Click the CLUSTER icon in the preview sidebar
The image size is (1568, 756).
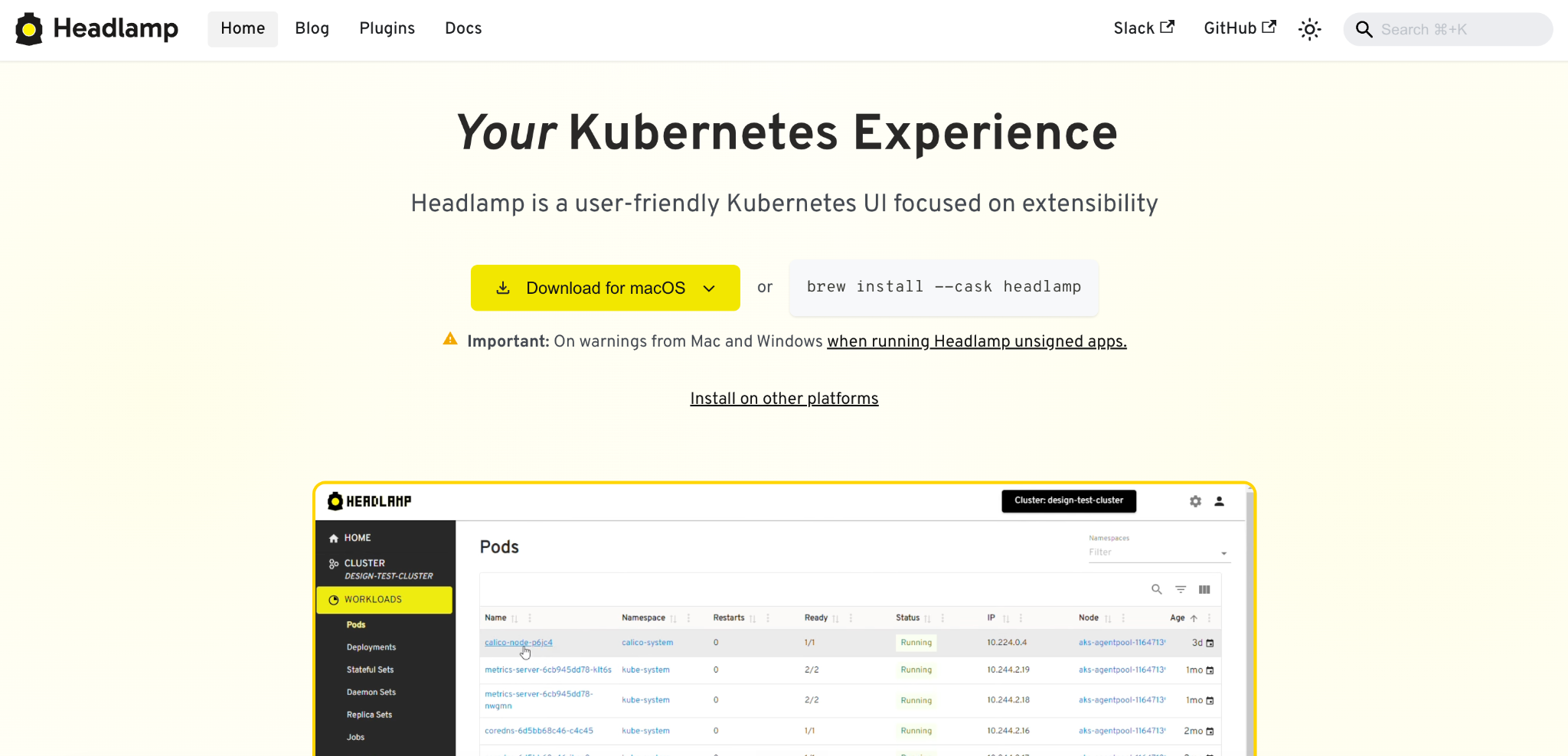(x=334, y=564)
